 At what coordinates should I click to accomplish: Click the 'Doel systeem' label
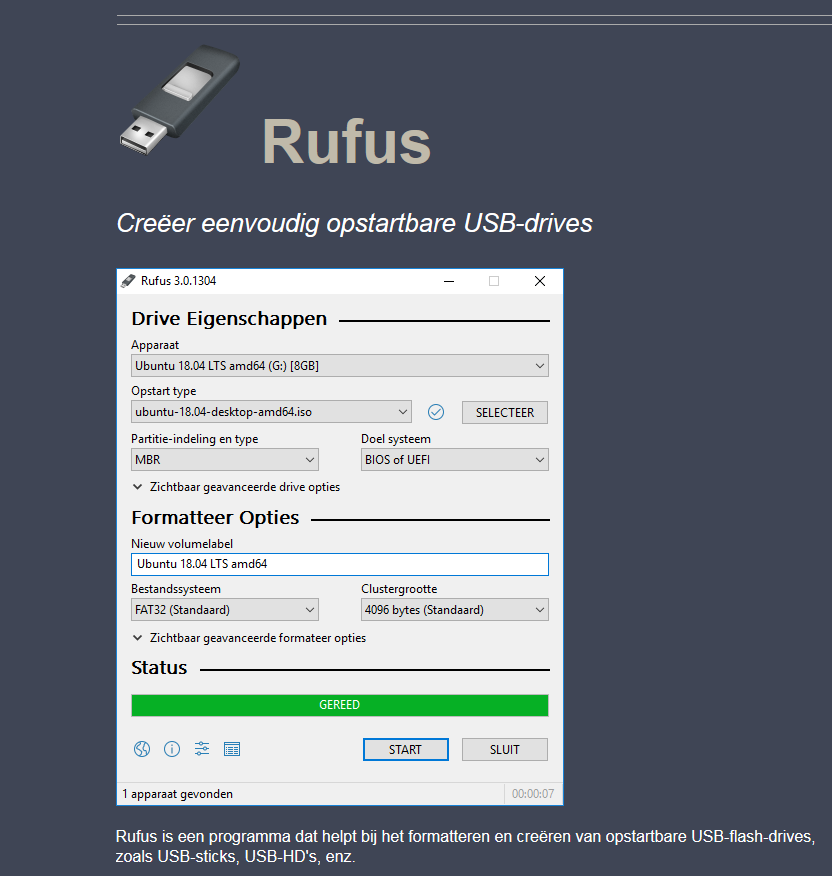(x=396, y=439)
